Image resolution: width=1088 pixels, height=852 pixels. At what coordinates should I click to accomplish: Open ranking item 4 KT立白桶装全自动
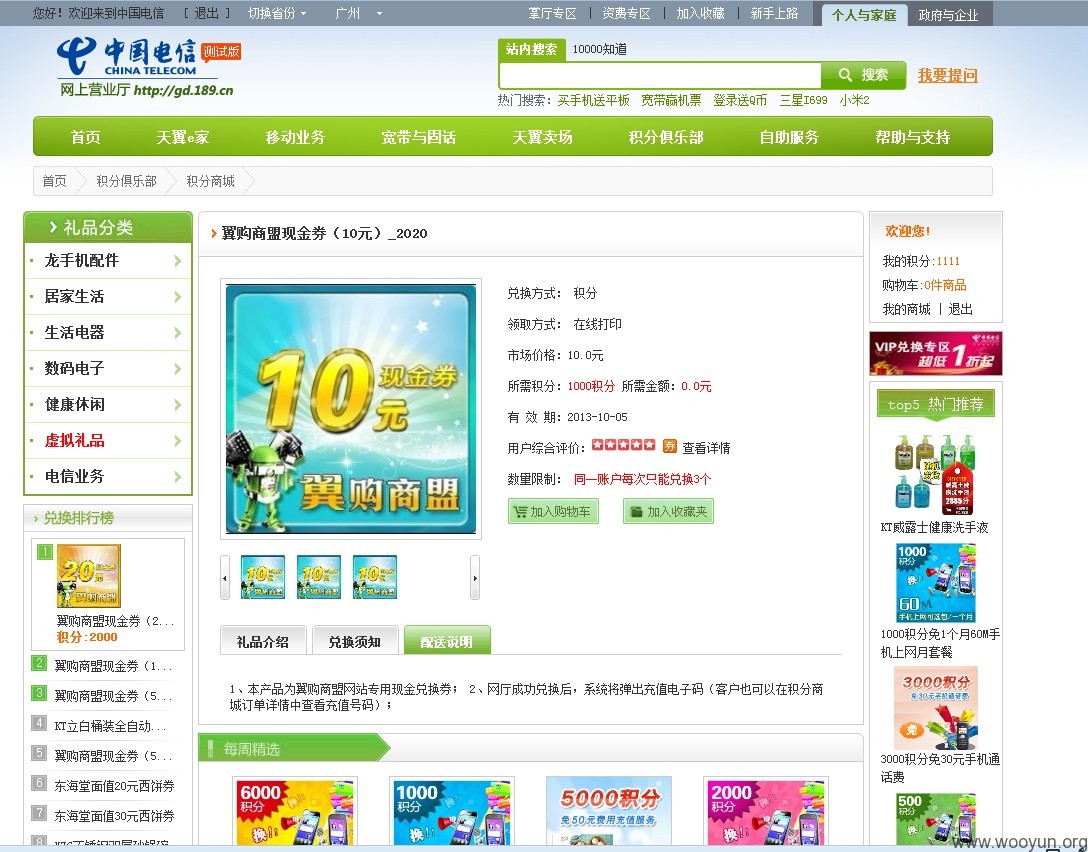pyautogui.click(x=110, y=726)
